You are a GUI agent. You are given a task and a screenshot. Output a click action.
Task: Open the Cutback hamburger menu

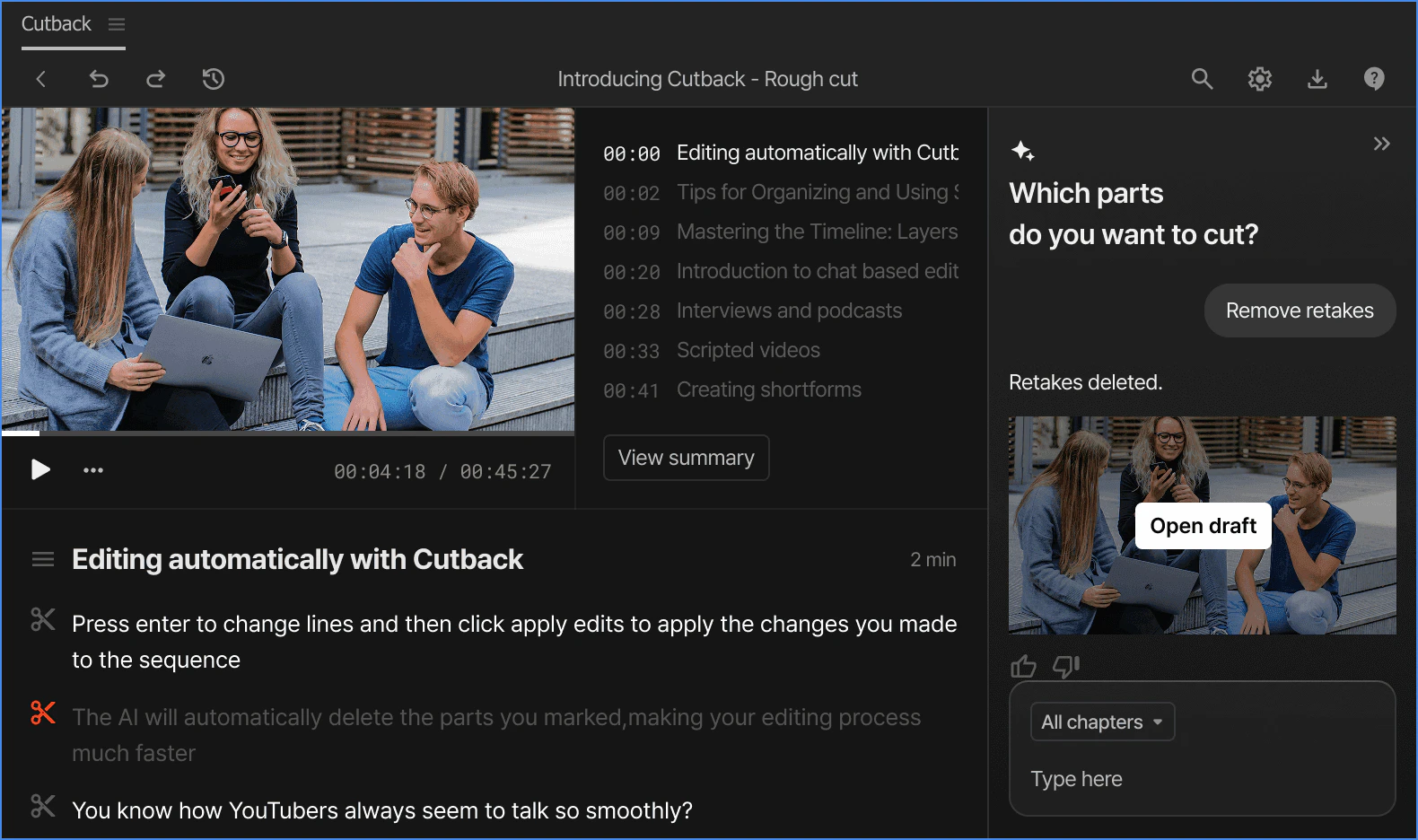(117, 24)
